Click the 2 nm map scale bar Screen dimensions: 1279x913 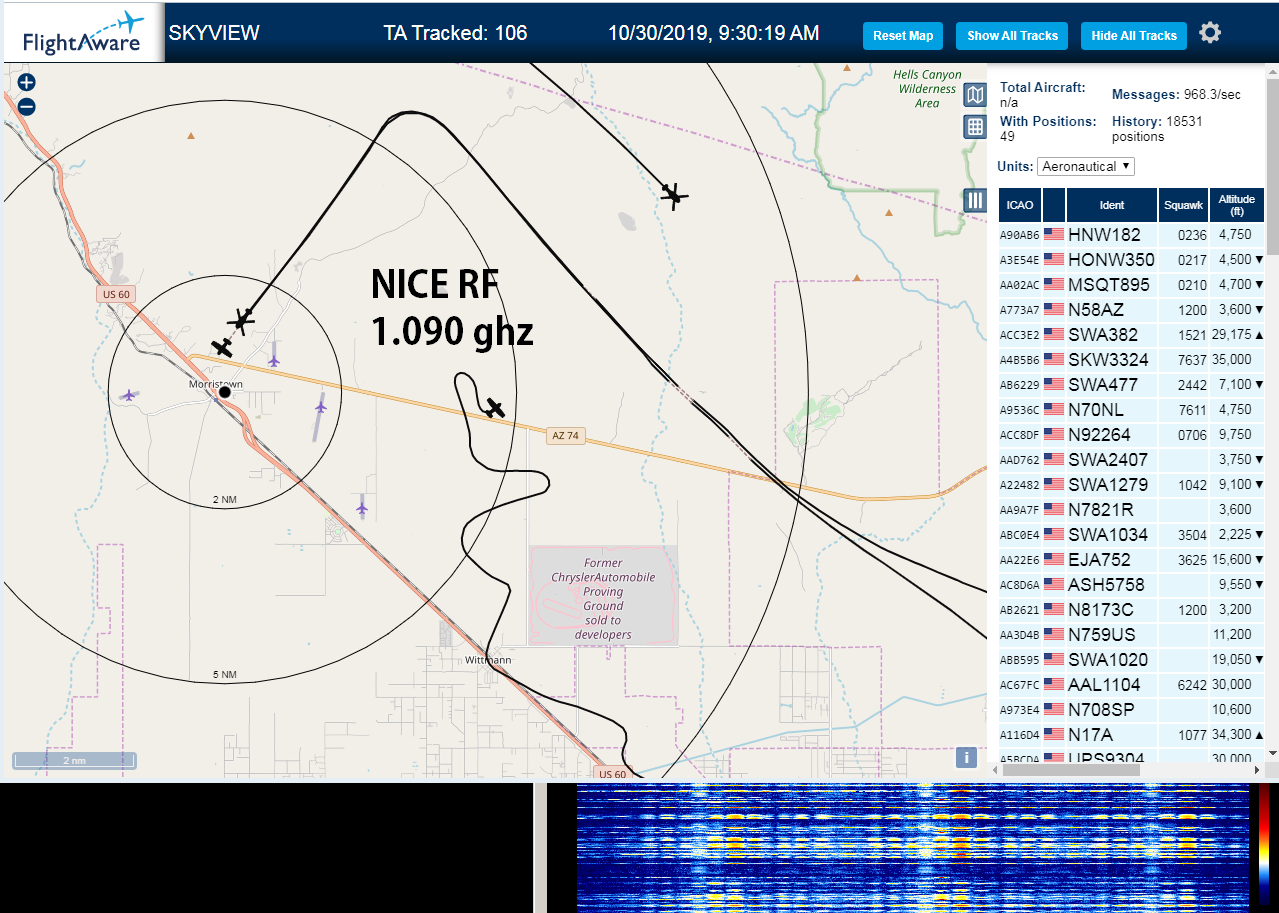(74, 761)
